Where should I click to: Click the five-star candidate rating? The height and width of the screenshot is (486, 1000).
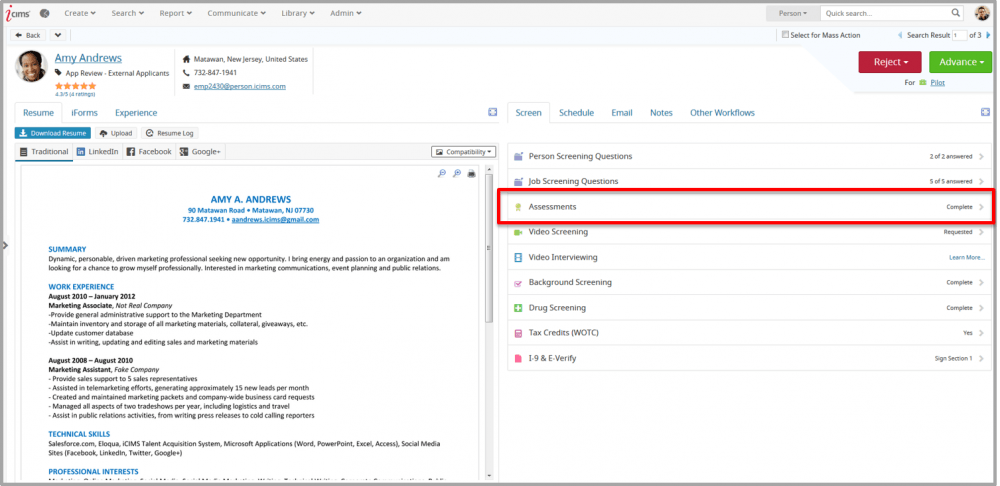[x=76, y=86]
